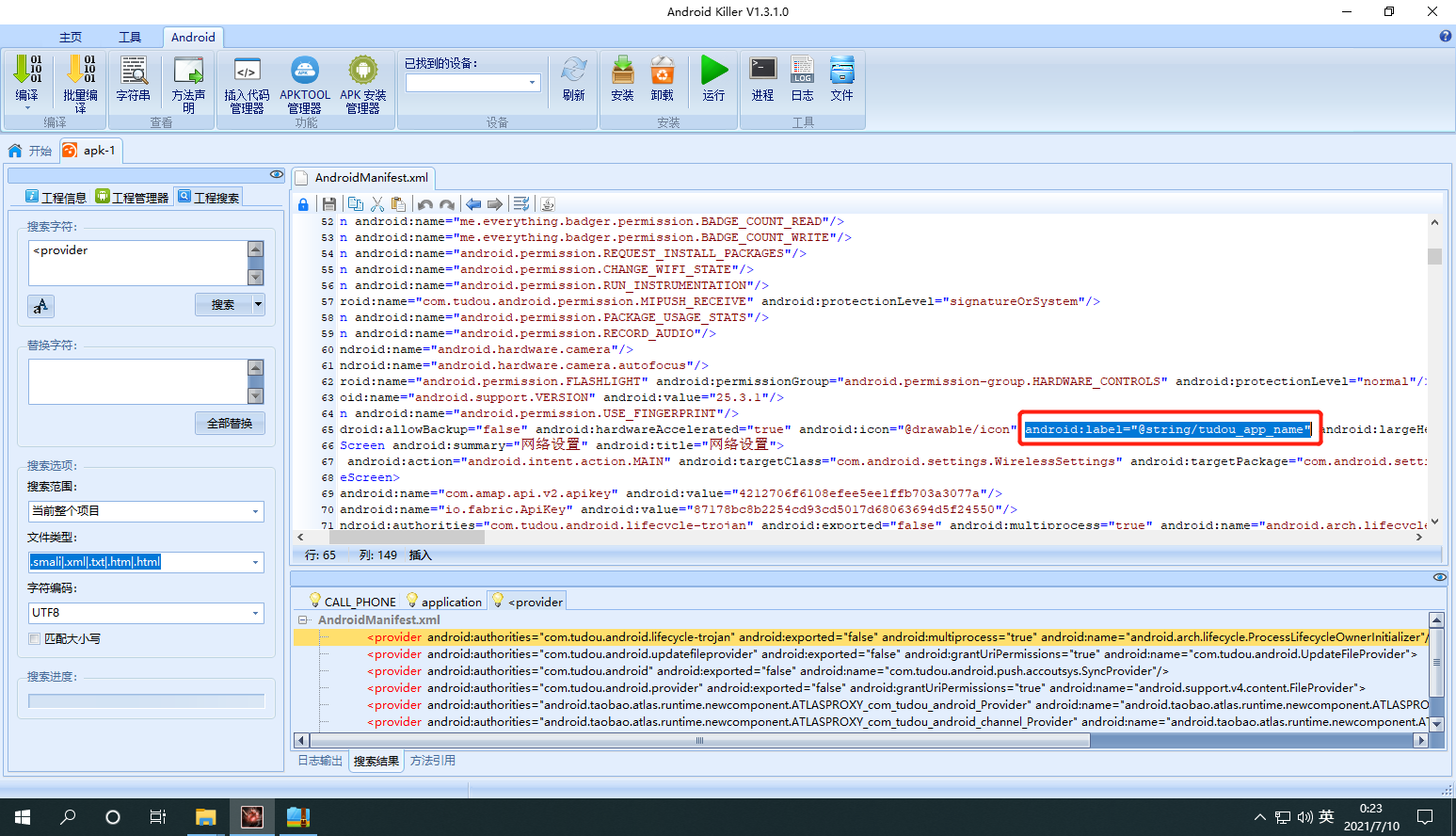Screen dimensions: 1456x836
Task: Click the save icon in editor toolbar
Action: 328,203
